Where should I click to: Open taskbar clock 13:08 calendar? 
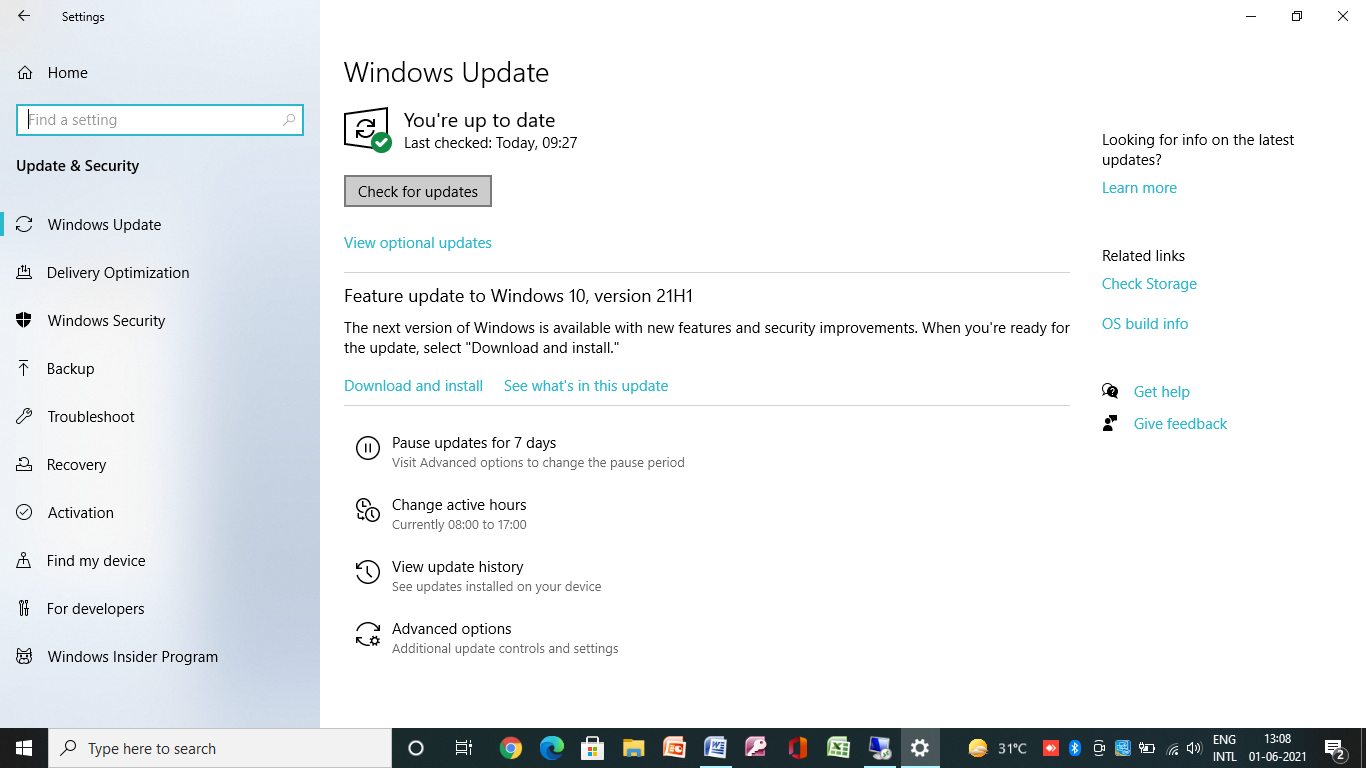point(1277,748)
